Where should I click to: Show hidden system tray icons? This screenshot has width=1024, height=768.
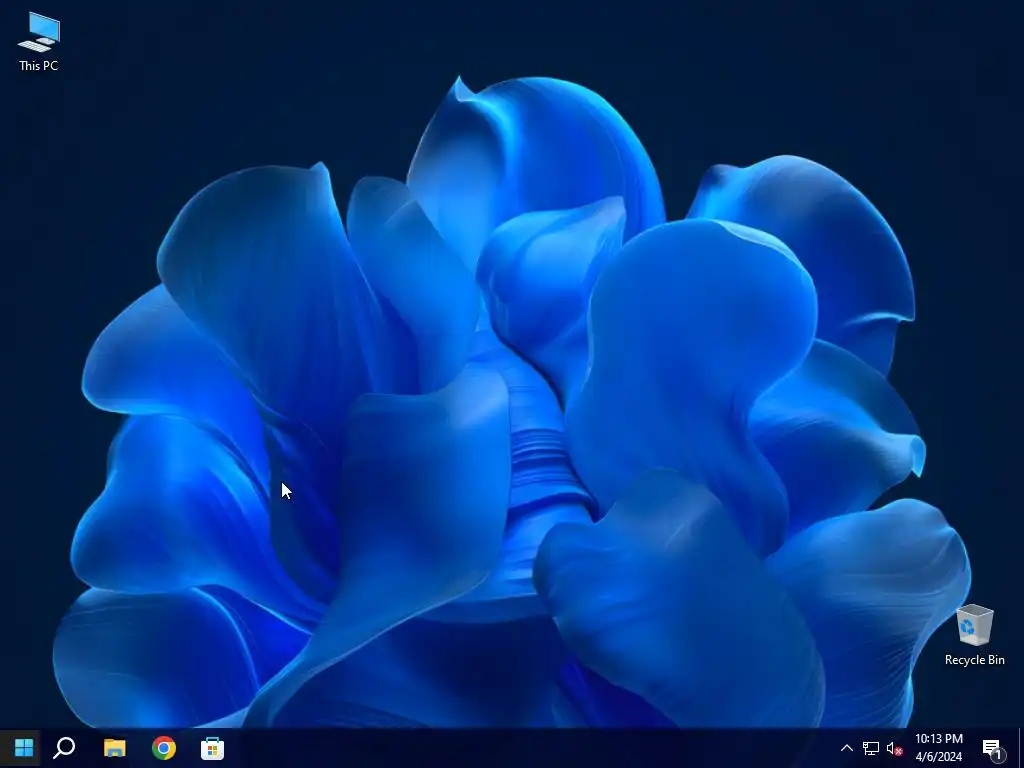click(x=846, y=748)
